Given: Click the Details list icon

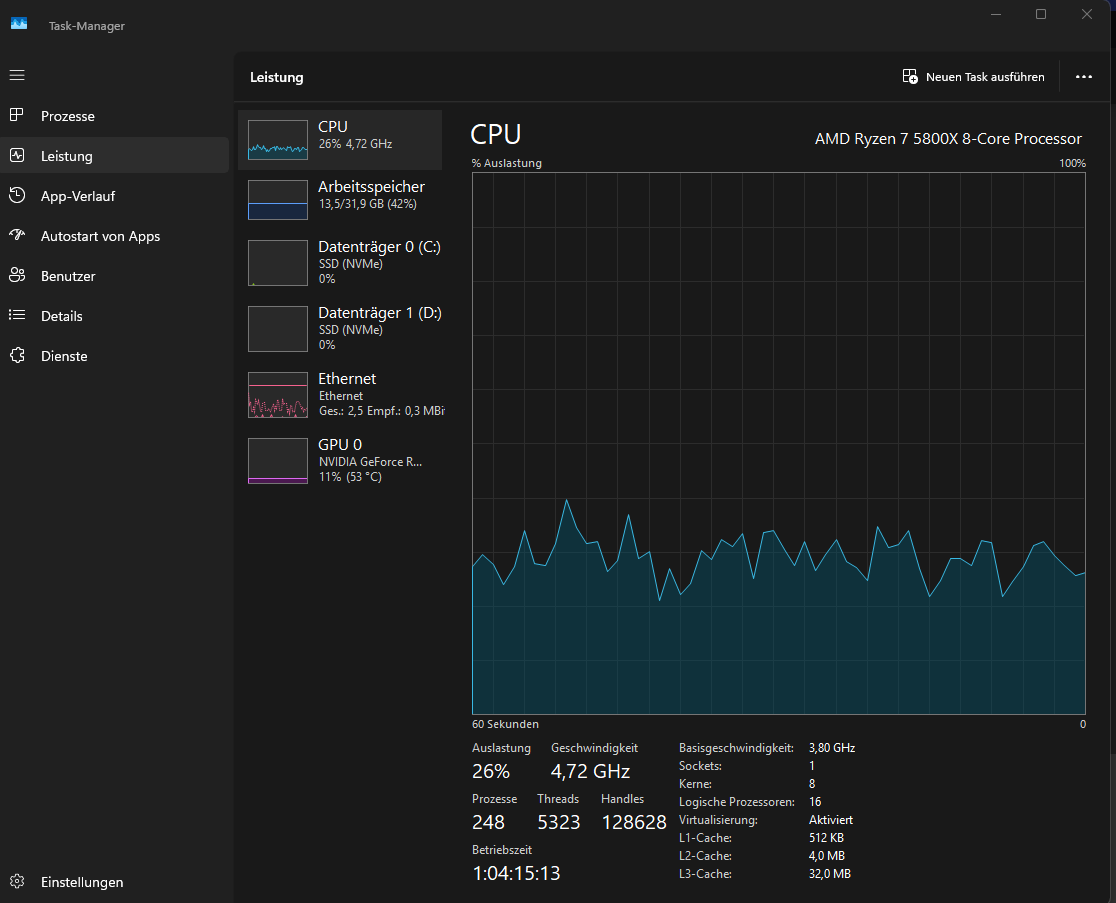Looking at the screenshot, I should click(17, 315).
